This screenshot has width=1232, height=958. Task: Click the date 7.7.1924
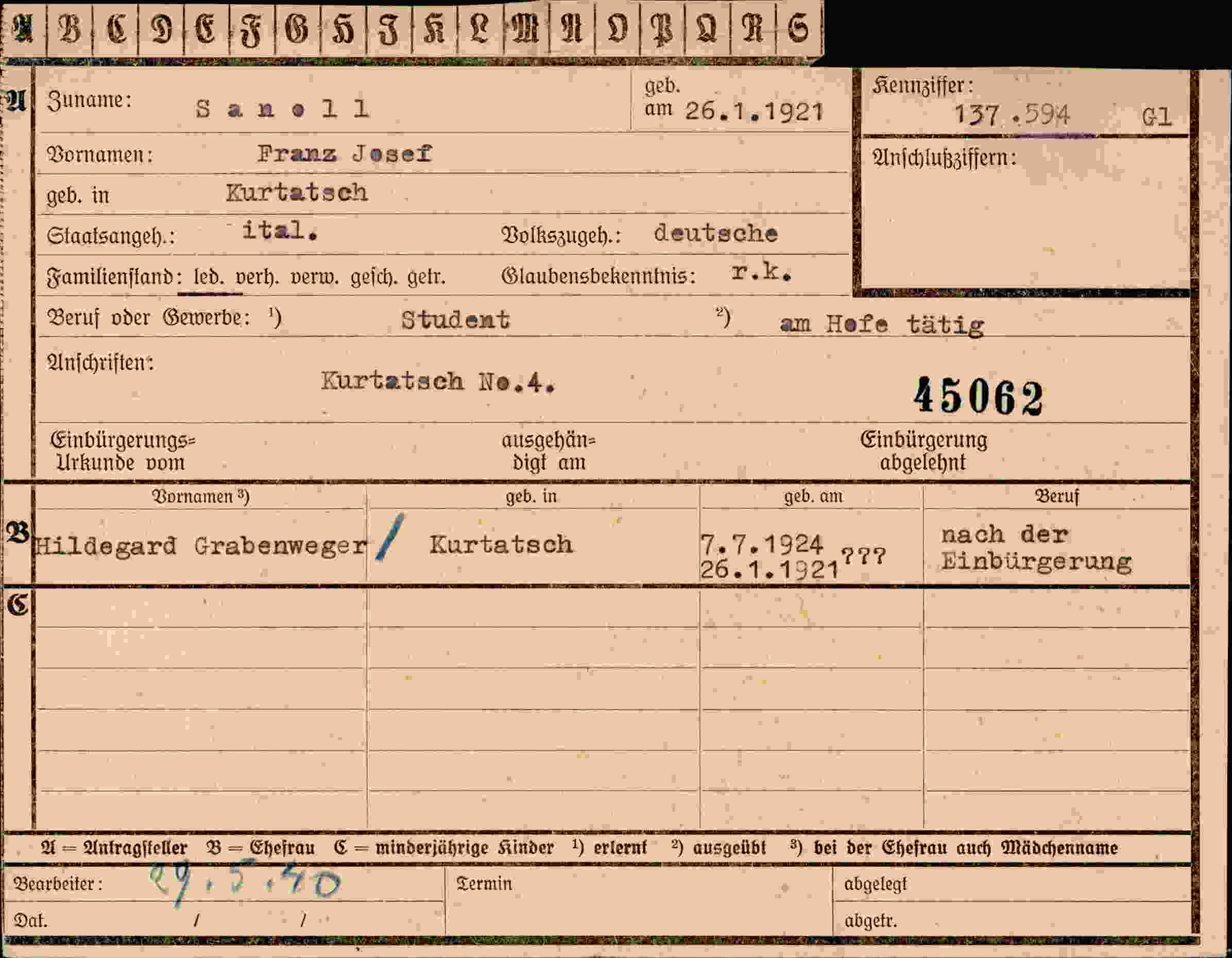coord(762,544)
